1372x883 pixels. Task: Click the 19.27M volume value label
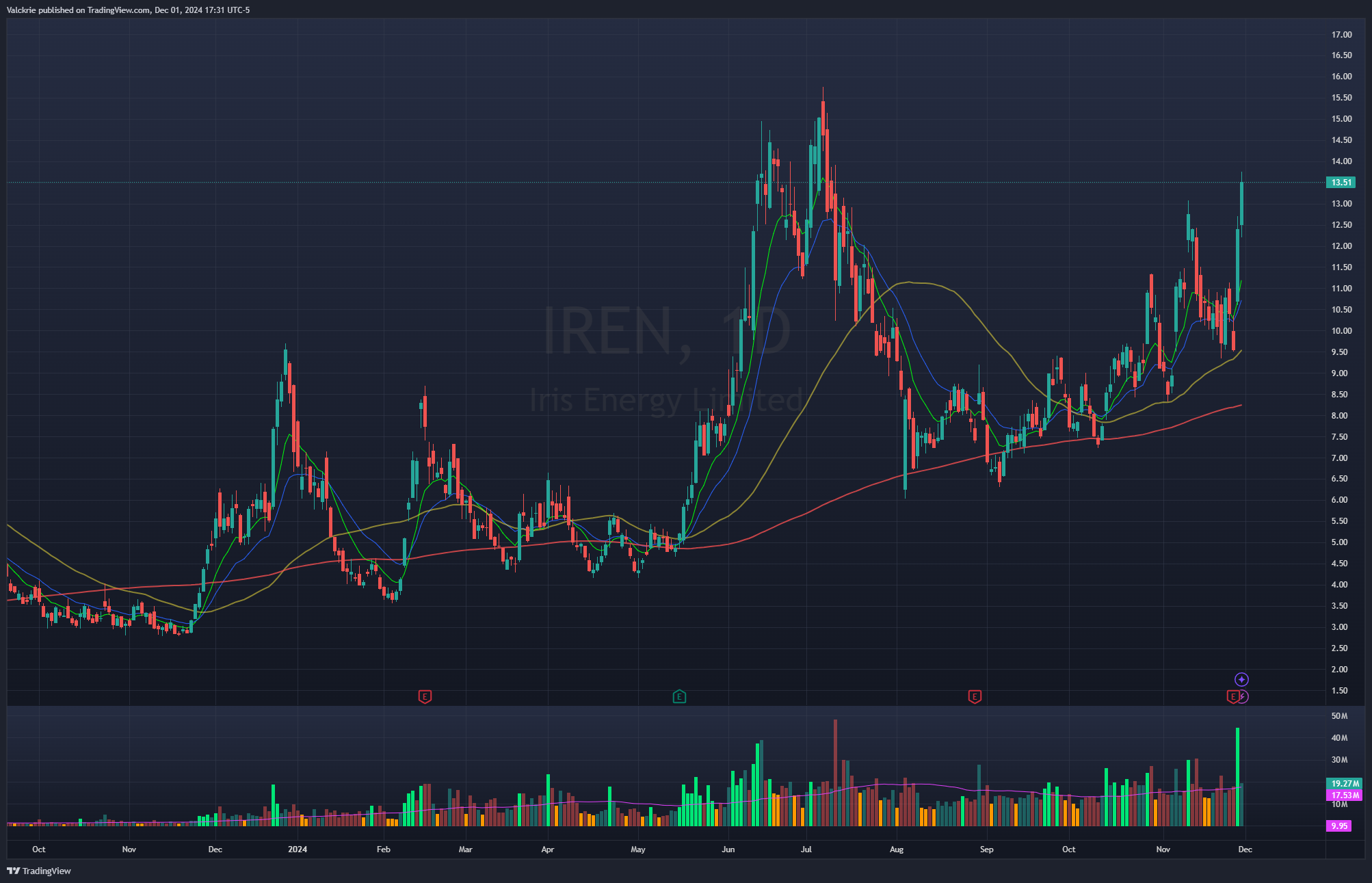click(x=1345, y=784)
